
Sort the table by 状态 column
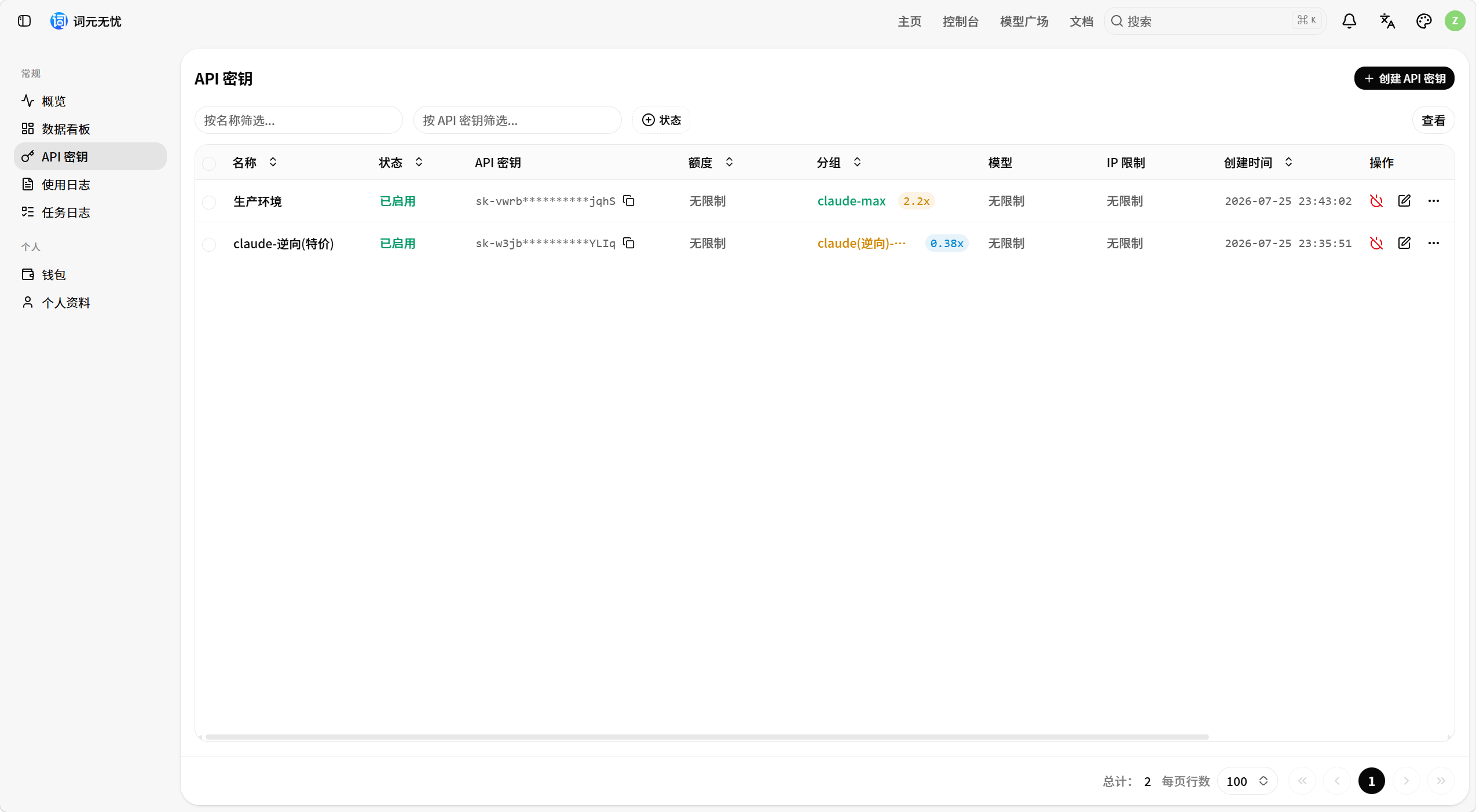[x=401, y=163]
